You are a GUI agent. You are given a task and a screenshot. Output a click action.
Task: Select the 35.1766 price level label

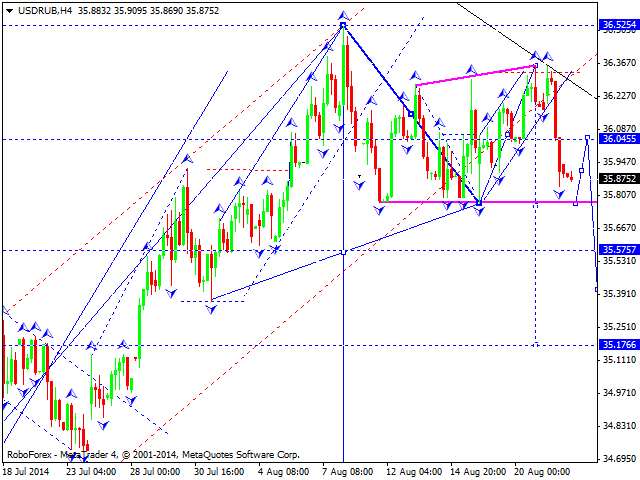click(x=619, y=344)
